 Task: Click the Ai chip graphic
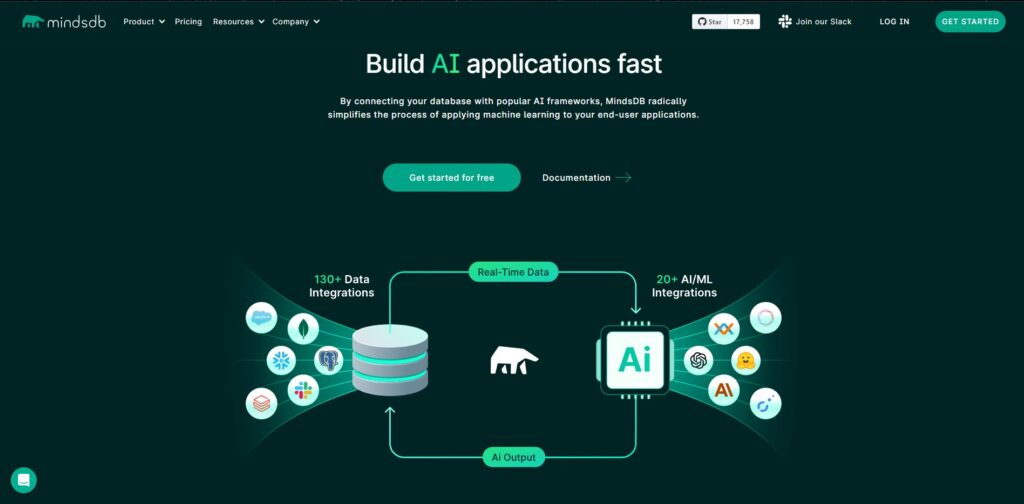635,360
